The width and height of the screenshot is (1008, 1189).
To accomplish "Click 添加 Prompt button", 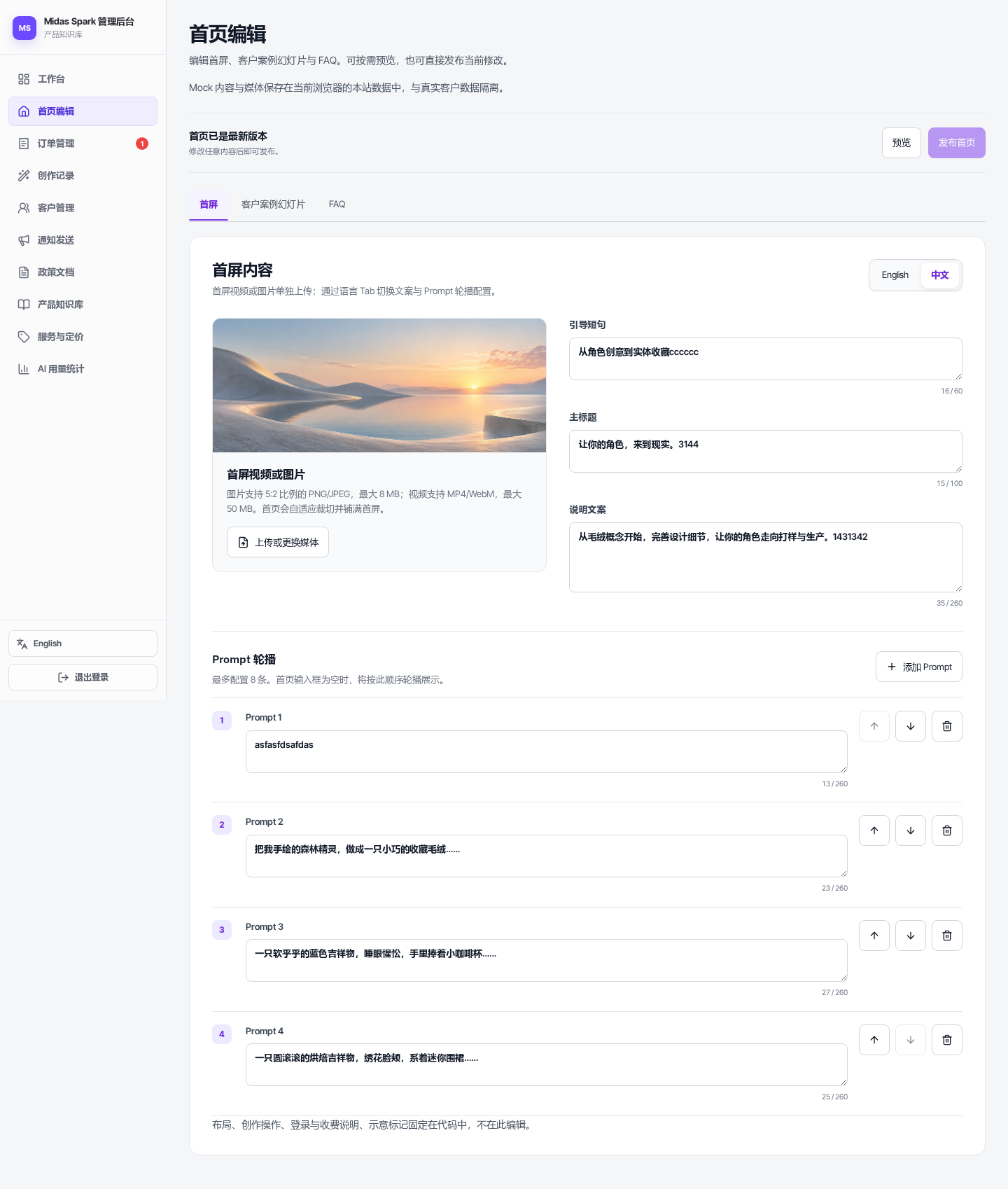I will coord(919,667).
